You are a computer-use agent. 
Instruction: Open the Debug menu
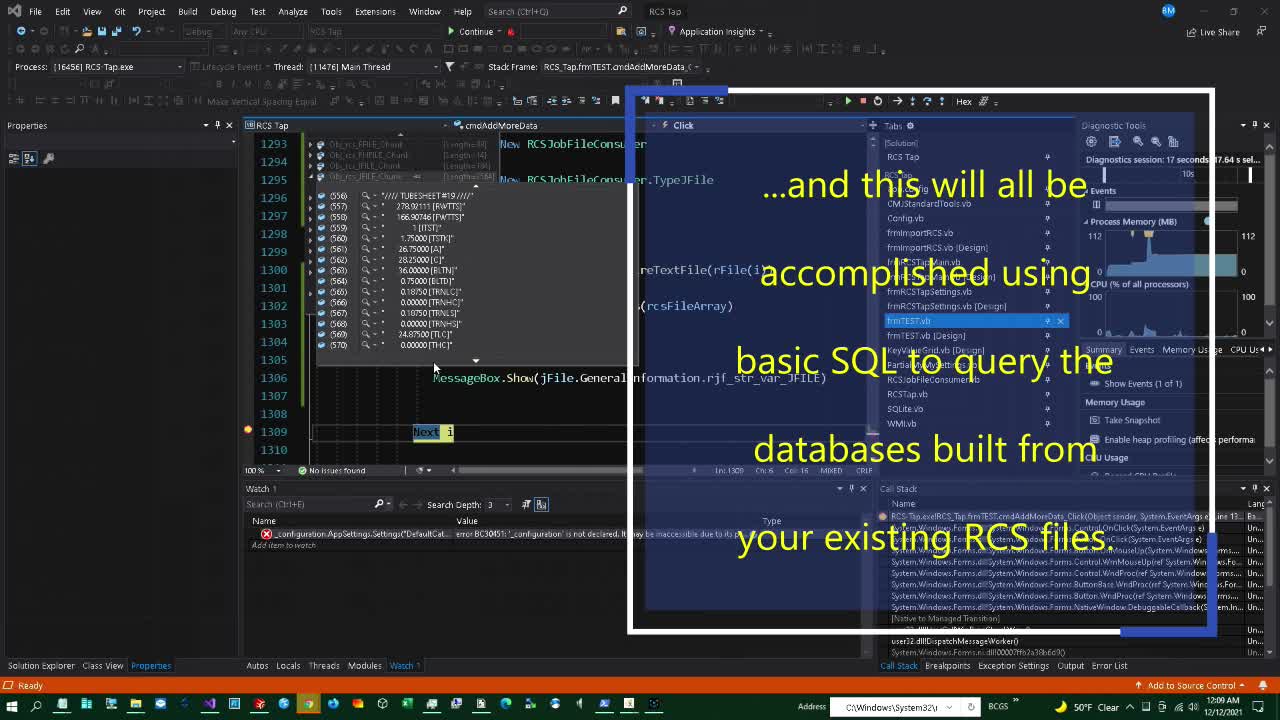click(x=223, y=11)
